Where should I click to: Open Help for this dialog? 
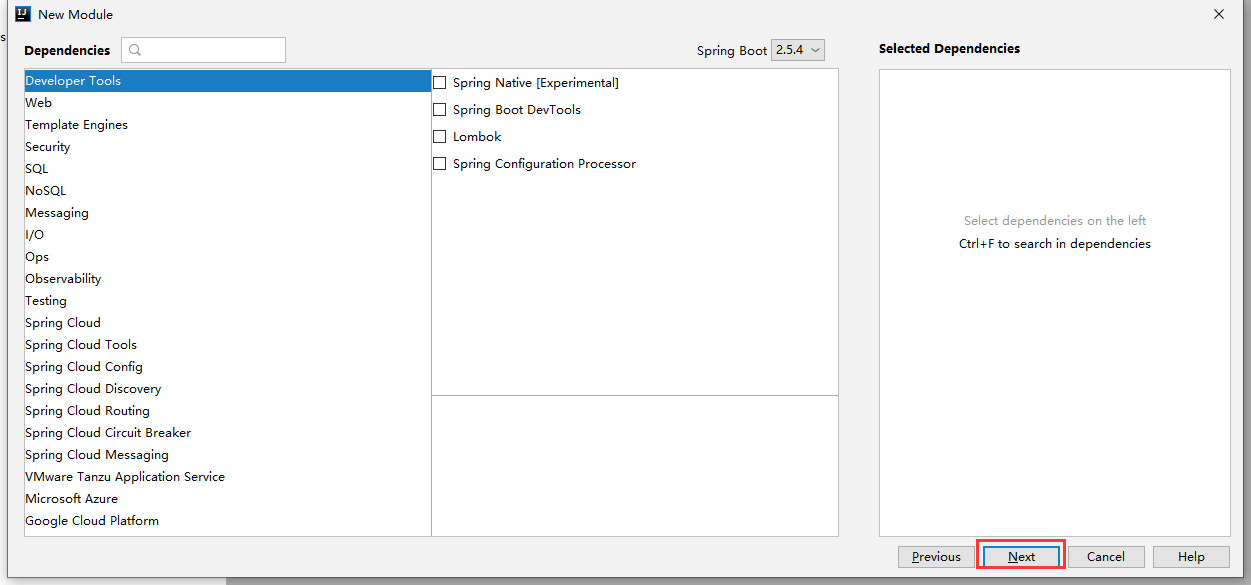point(1191,557)
